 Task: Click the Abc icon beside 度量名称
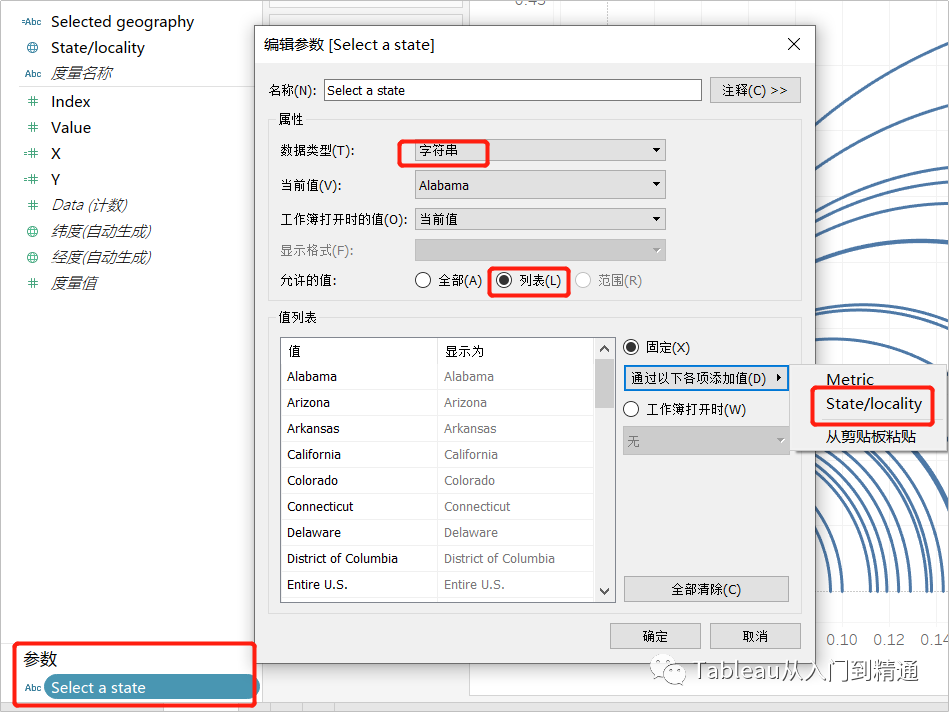tap(33, 74)
